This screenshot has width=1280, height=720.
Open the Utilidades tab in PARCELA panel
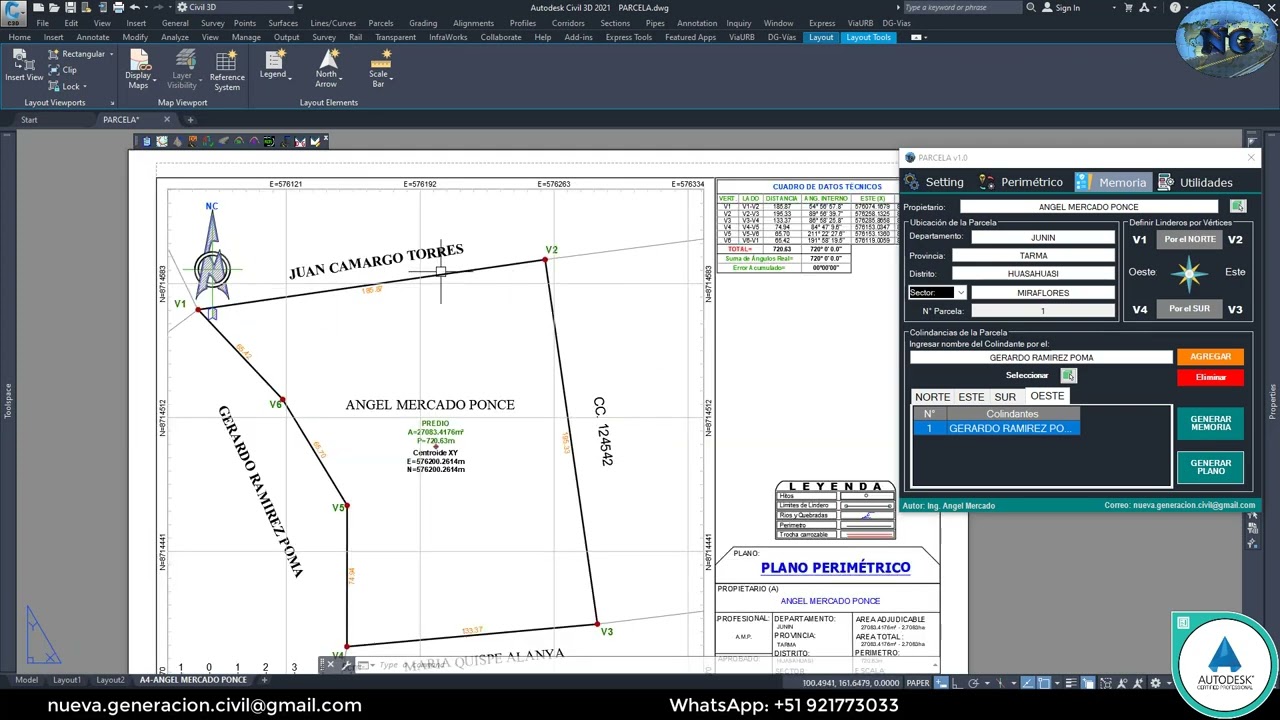[1195, 182]
